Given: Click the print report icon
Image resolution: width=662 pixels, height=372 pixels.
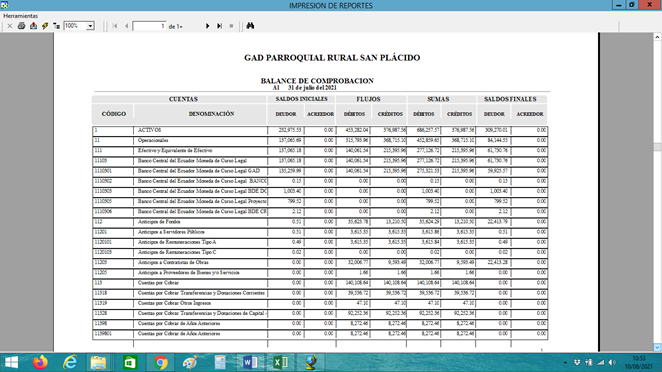Looking at the screenshot, I should tap(22, 26).
